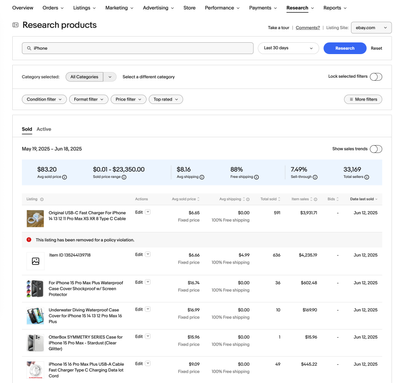Sort by Total sold column arrows
The width and height of the screenshot is (400, 383).
(x=279, y=199)
